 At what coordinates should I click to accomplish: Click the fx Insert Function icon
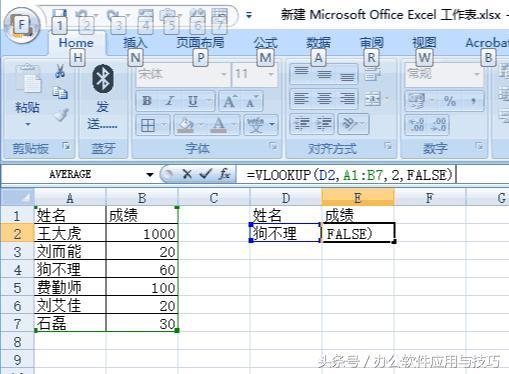click(x=224, y=174)
